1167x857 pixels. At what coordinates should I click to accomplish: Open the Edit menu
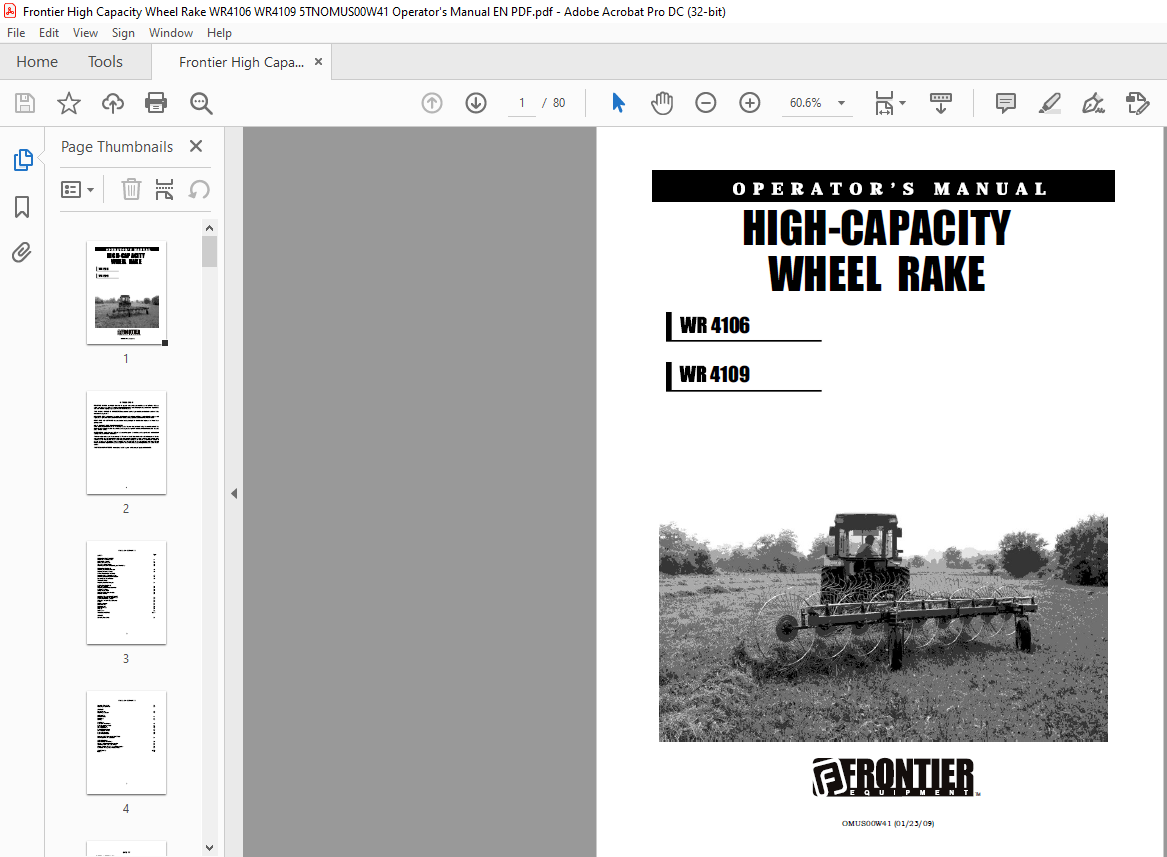point(48,33)
